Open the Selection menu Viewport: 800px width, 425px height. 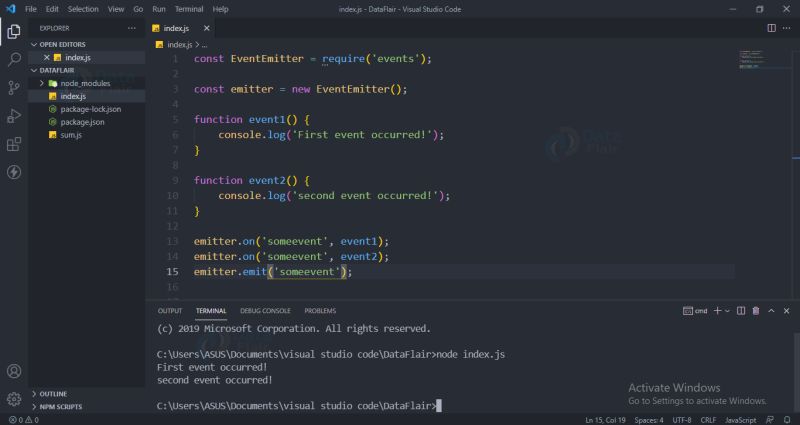click(x=83, y=9)
